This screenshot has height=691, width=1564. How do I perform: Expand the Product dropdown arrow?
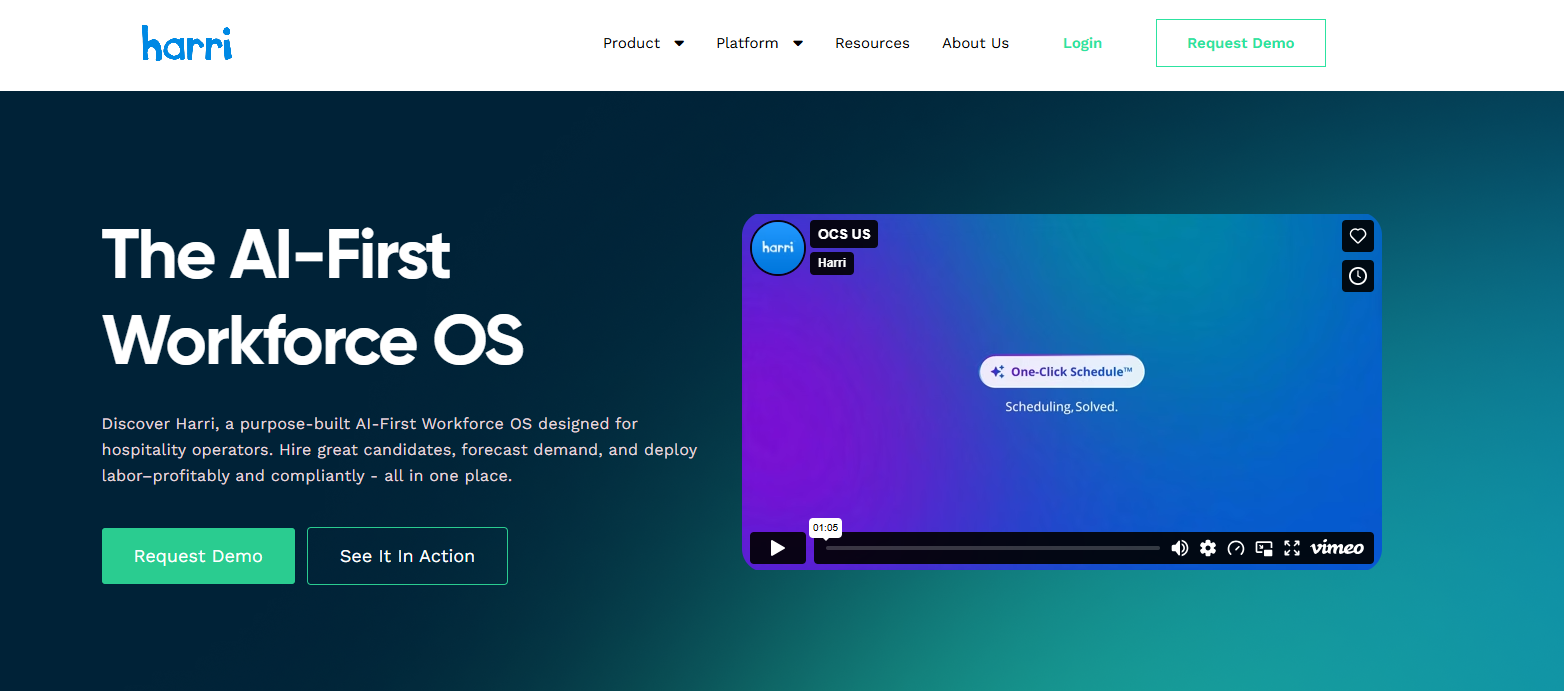tap(679, 43)
